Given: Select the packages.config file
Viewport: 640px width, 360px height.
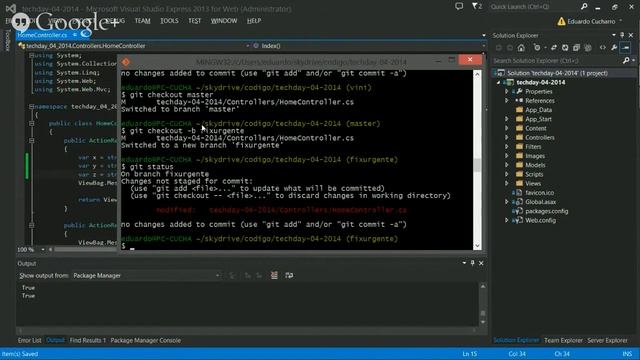Looking at the screenshot, I should [546, 211].
